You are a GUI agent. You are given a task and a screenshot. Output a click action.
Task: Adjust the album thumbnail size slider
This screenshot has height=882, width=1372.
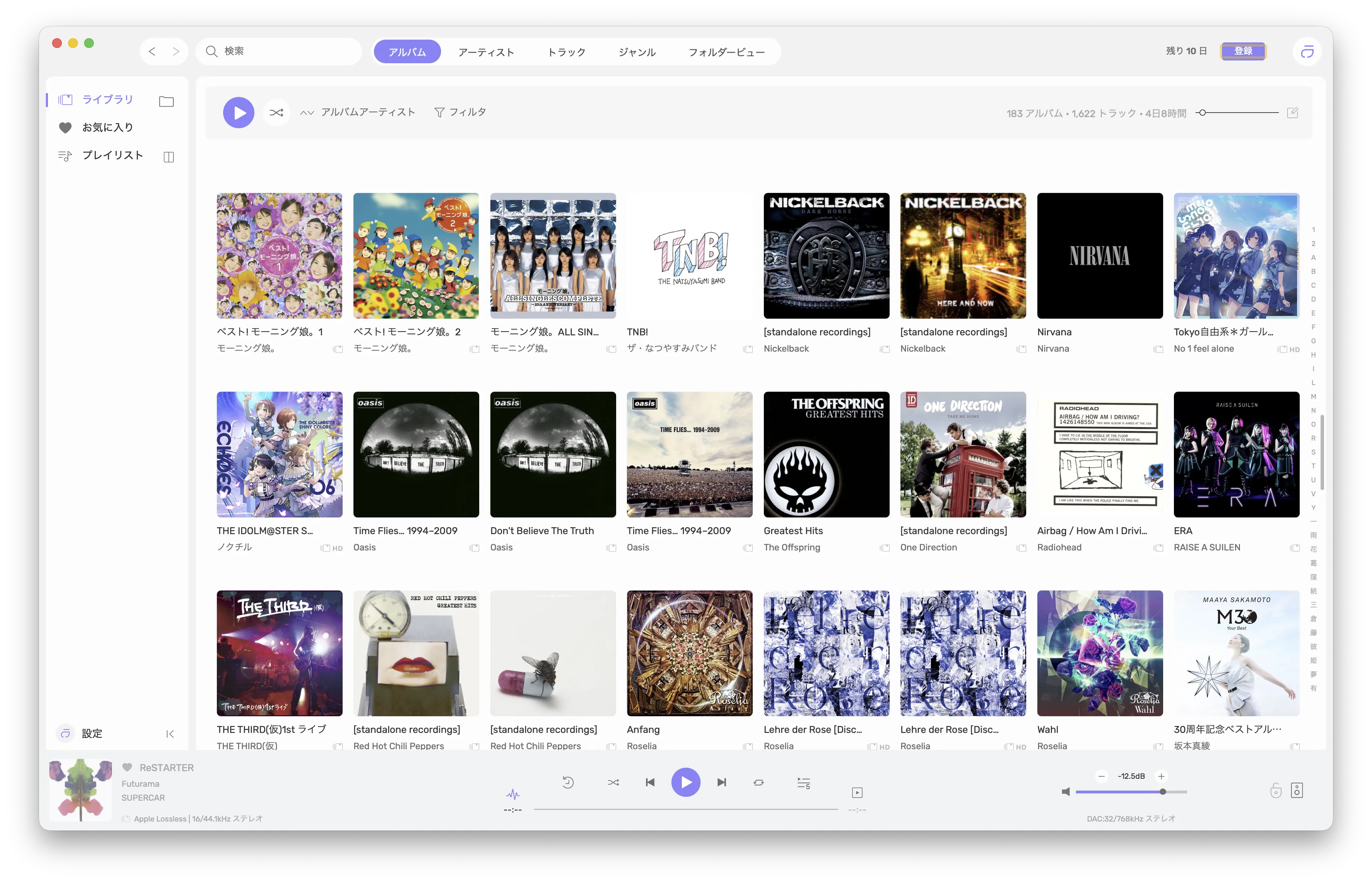tap(1238, 113)
